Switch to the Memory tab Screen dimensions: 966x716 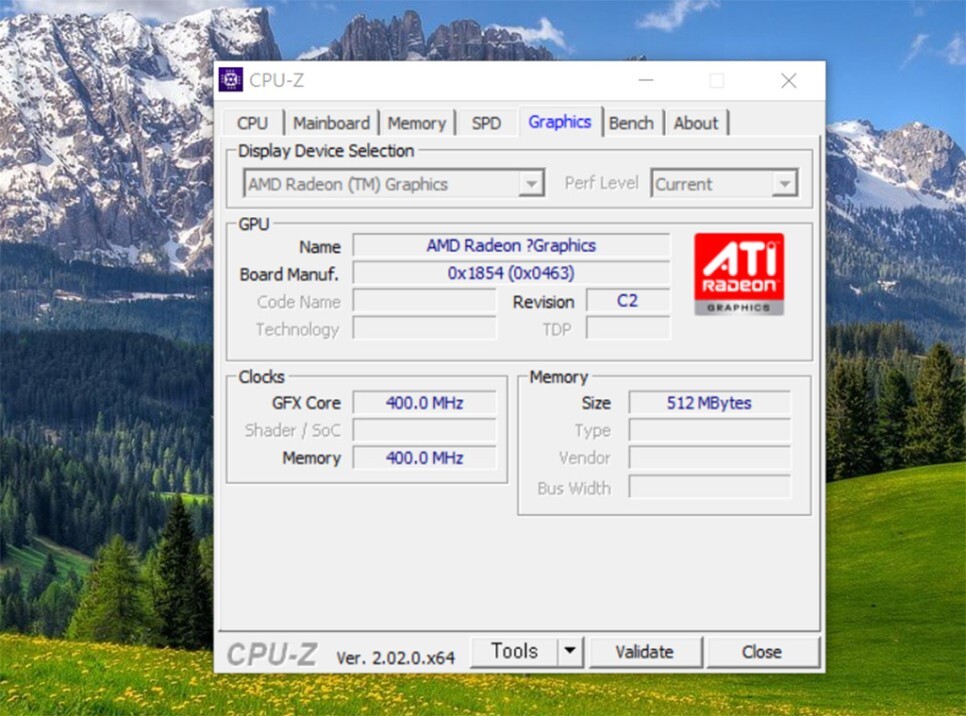417,123
